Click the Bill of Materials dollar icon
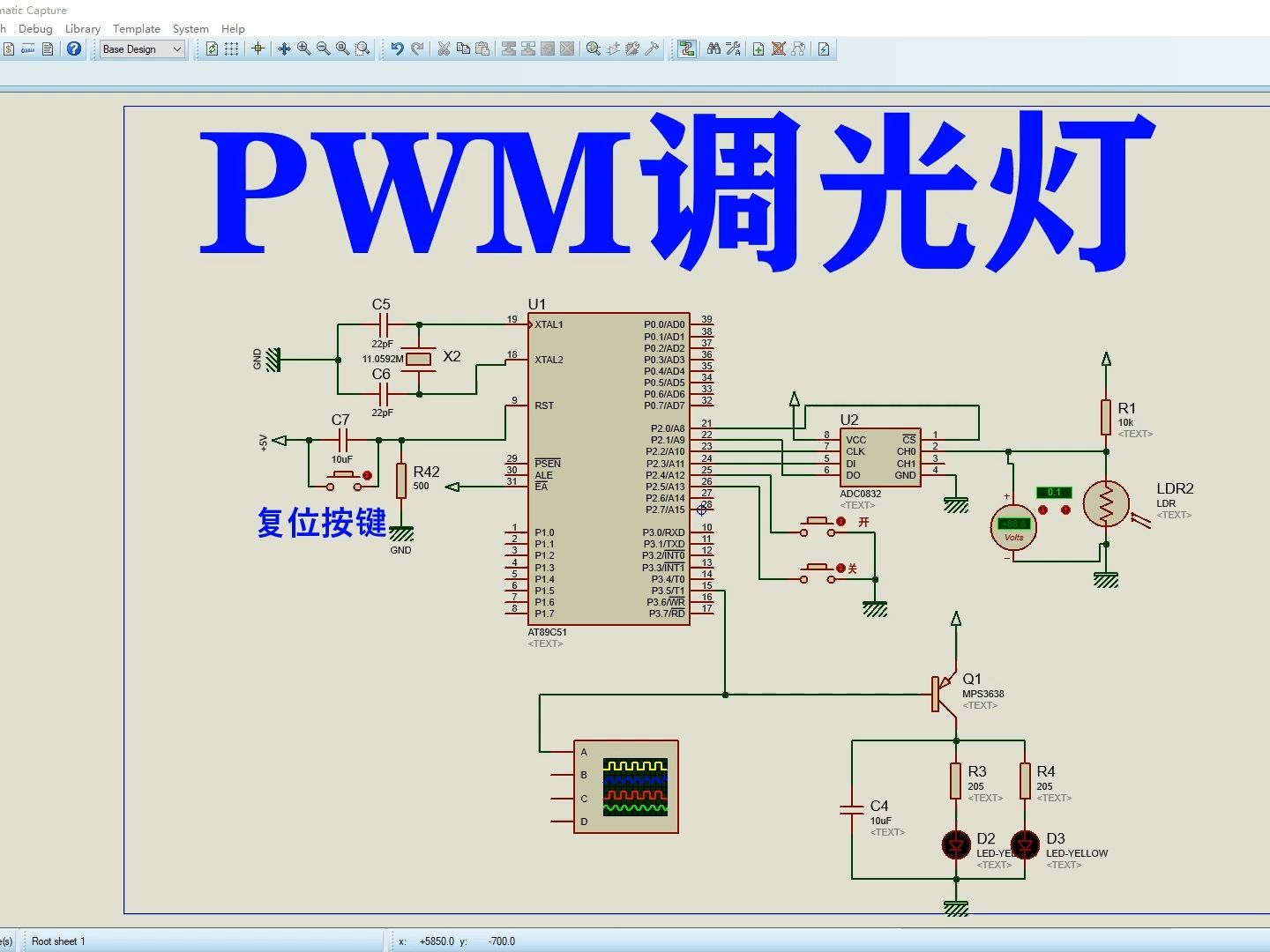The height and width of the screenshot is (952, 1270). coord(8,49)
